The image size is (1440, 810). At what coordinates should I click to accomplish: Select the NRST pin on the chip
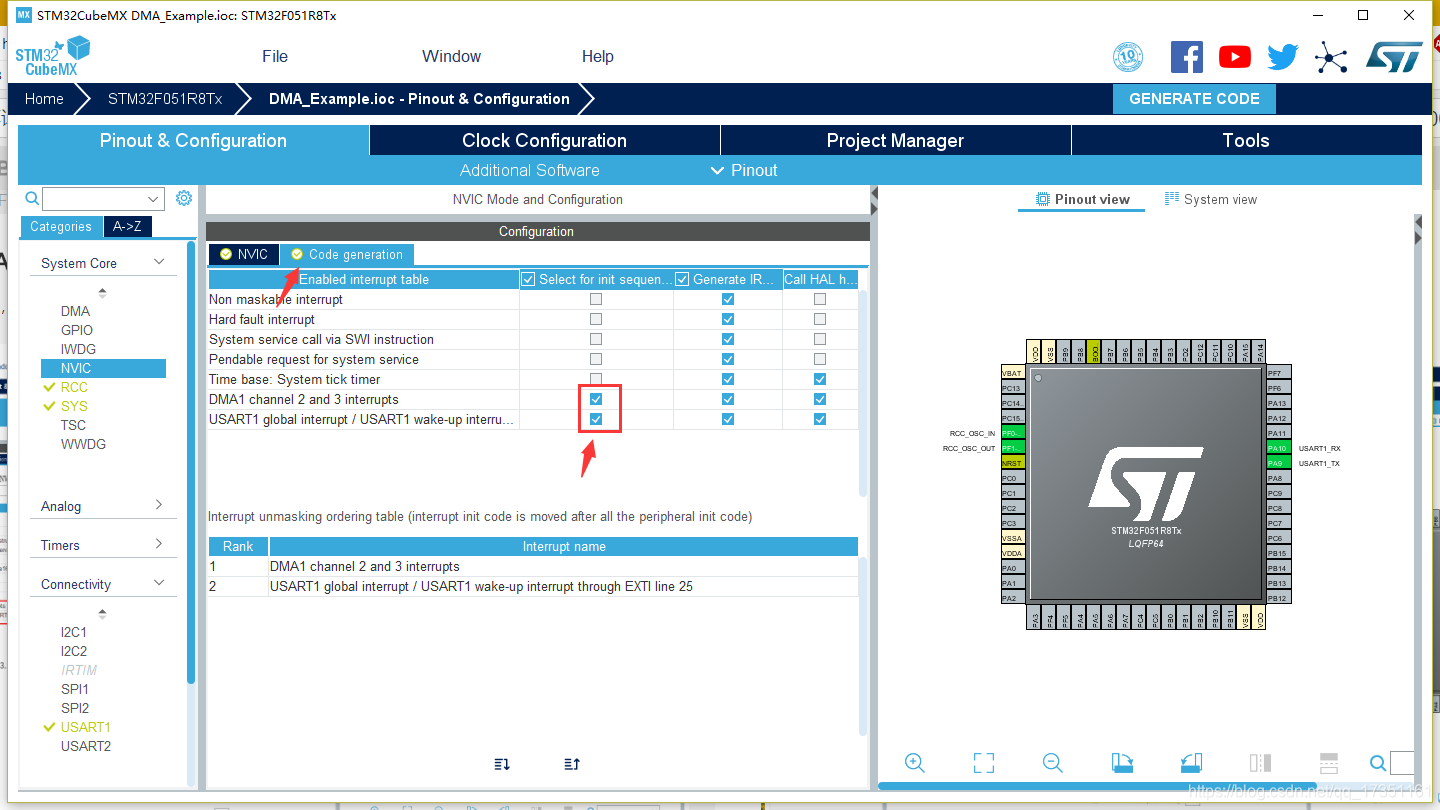(x=1013, y=463)
